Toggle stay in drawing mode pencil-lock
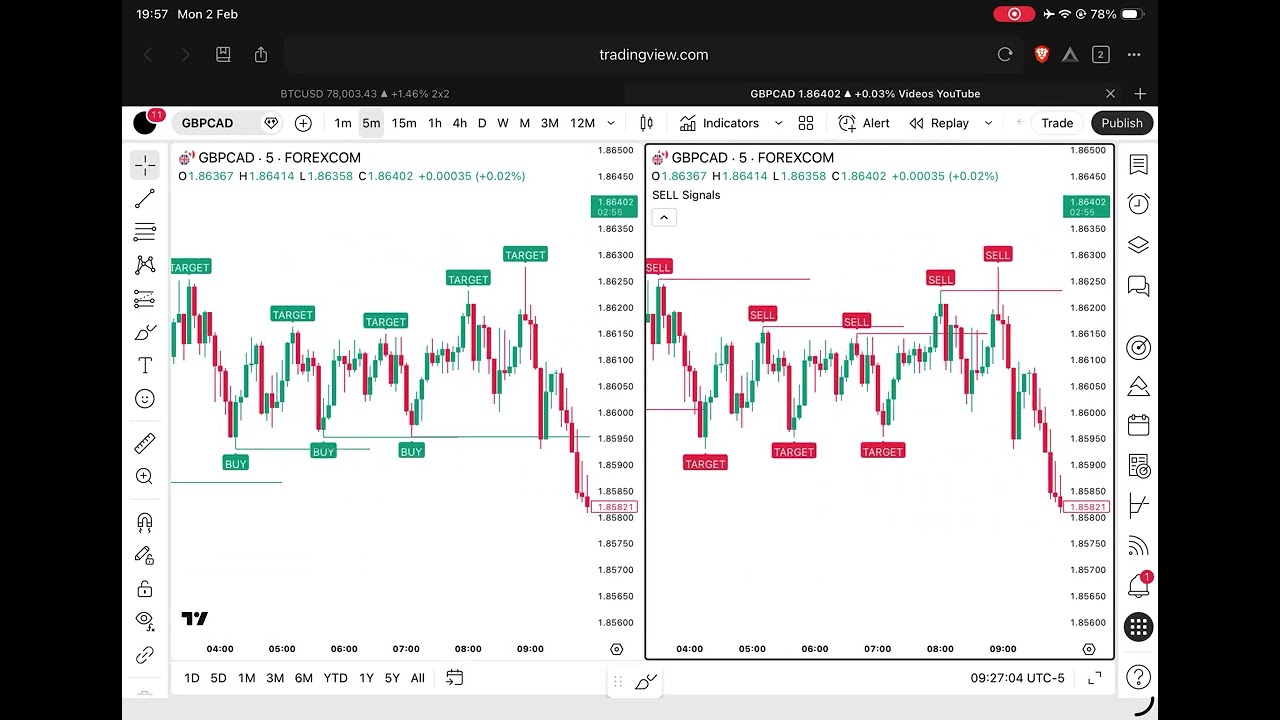The image size is (1280, 720). (145, 555)
